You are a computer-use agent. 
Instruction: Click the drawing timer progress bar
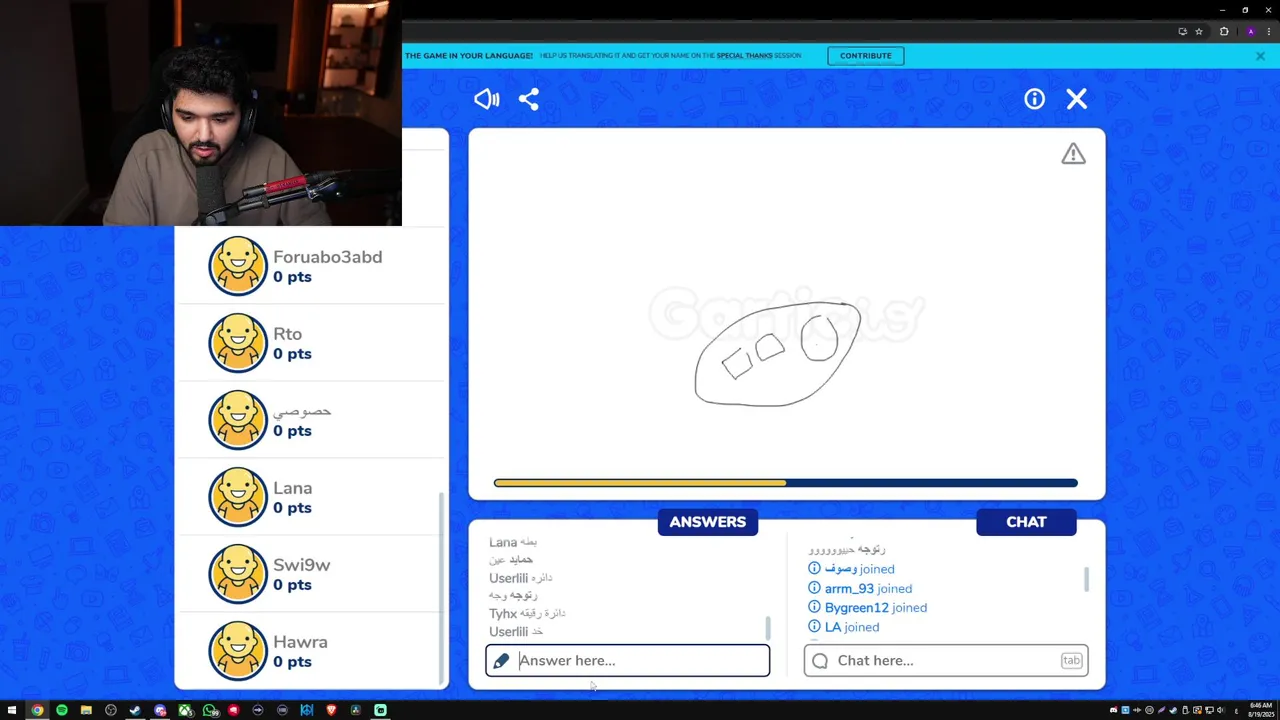[x=786, y=483]
